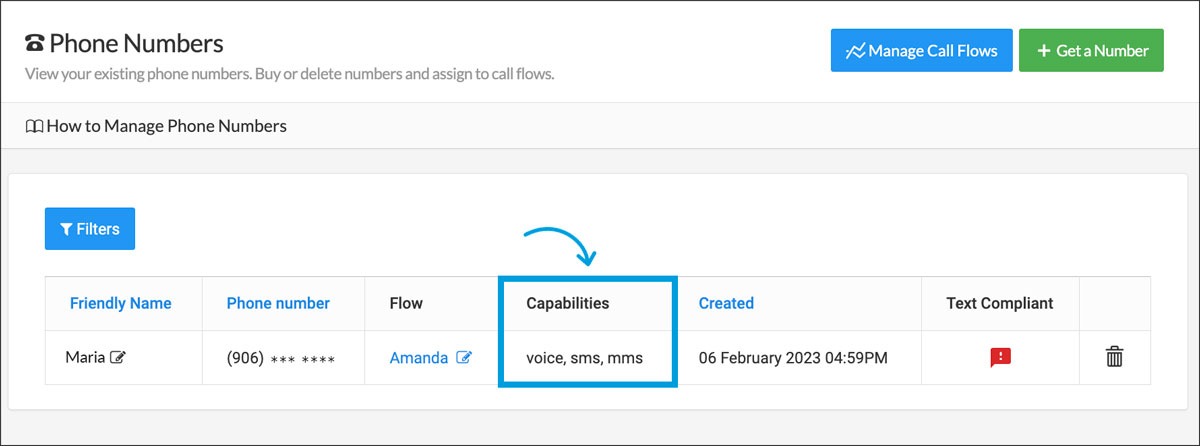Select the Capabilities column header

click(567, 303)
